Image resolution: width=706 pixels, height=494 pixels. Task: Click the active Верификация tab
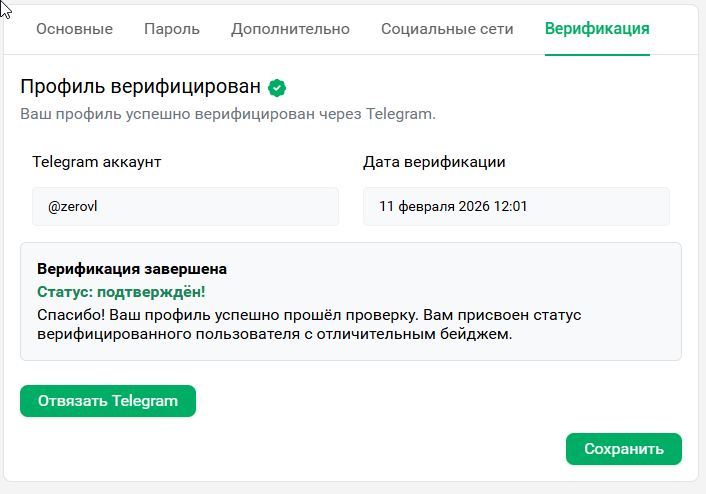tap(597, 29)
